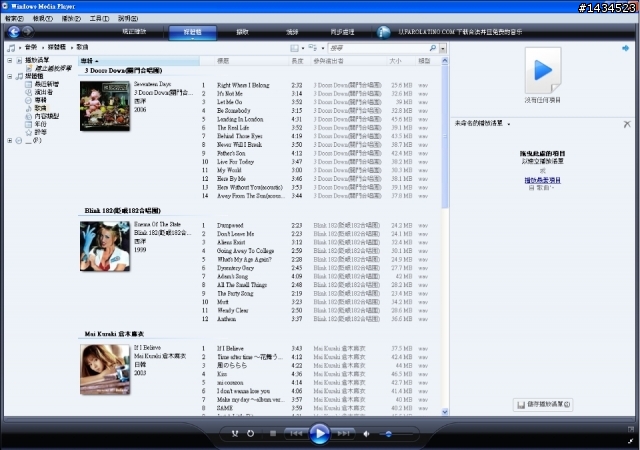Click the scroll down arrow of list
The height and width of the screenshot is (450, 640).
[445, 412]
